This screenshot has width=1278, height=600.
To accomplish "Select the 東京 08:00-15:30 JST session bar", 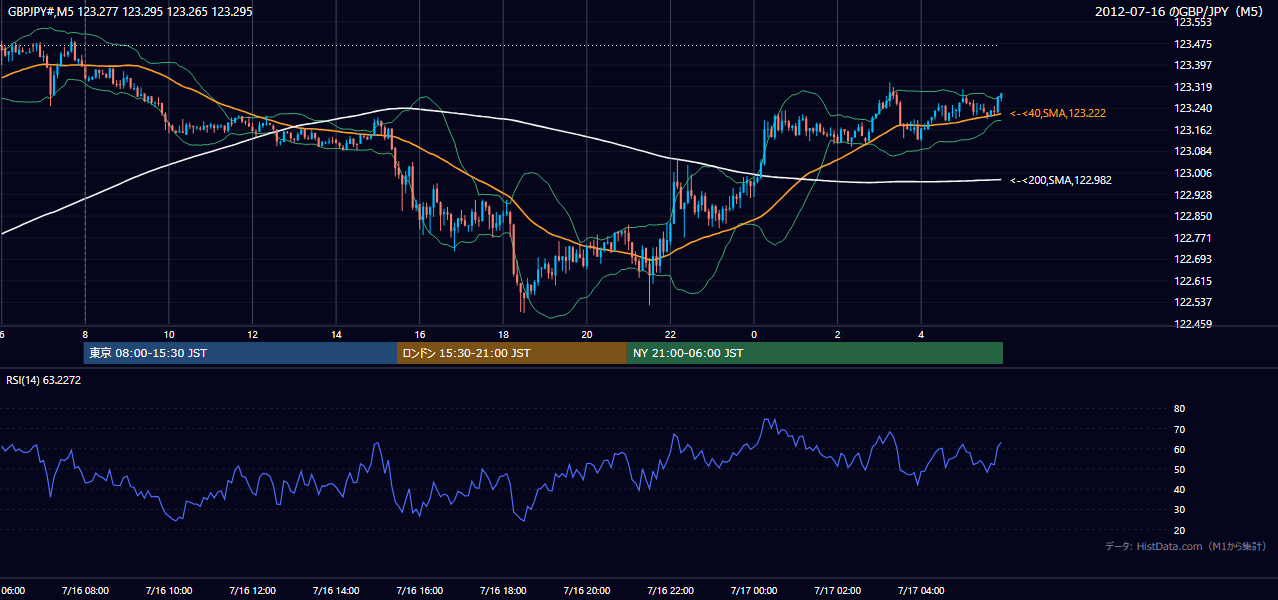I will pyautogui.click(x=240, y=353).
